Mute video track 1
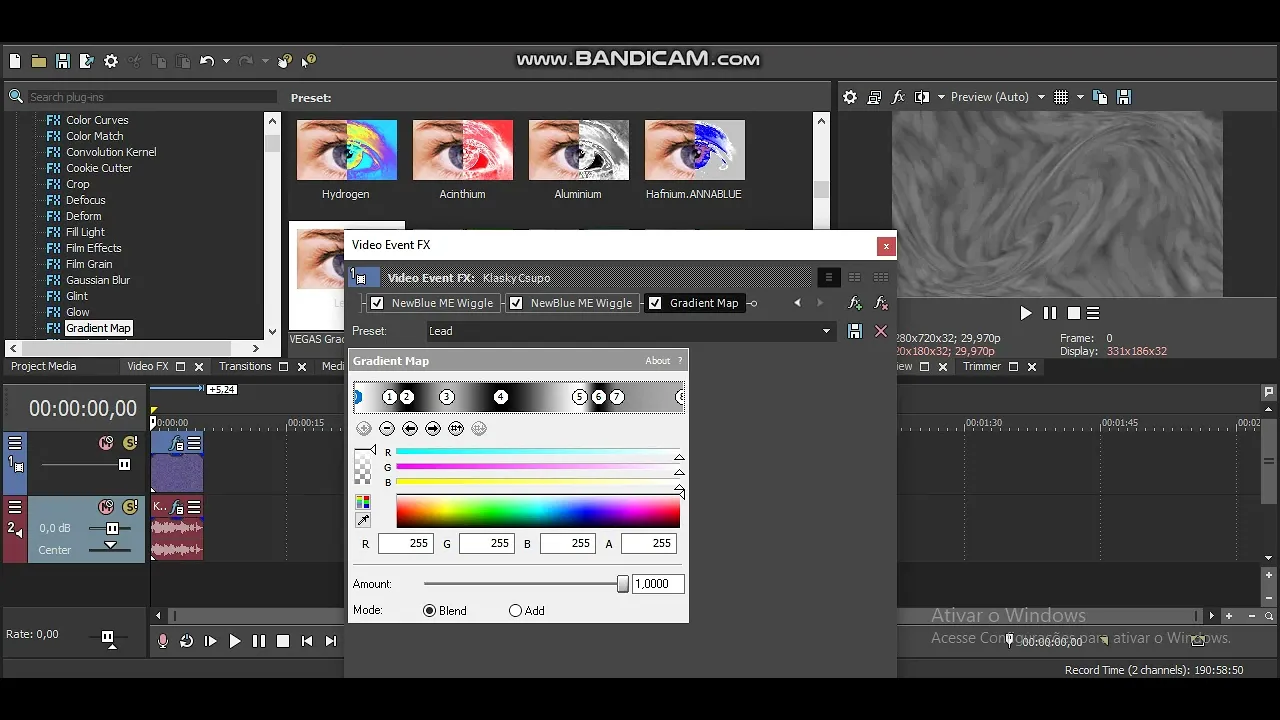1280x720 pixels. [x=106, y=443]
